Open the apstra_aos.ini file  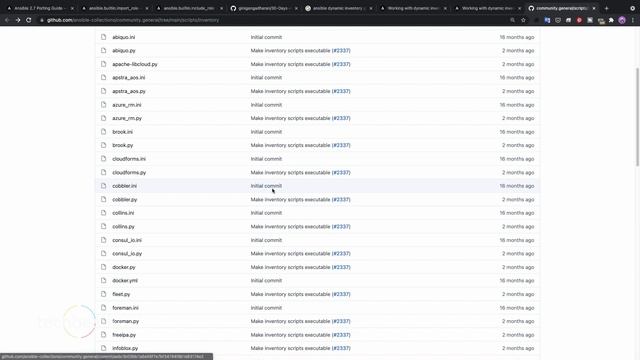click(x=129, y=78)
